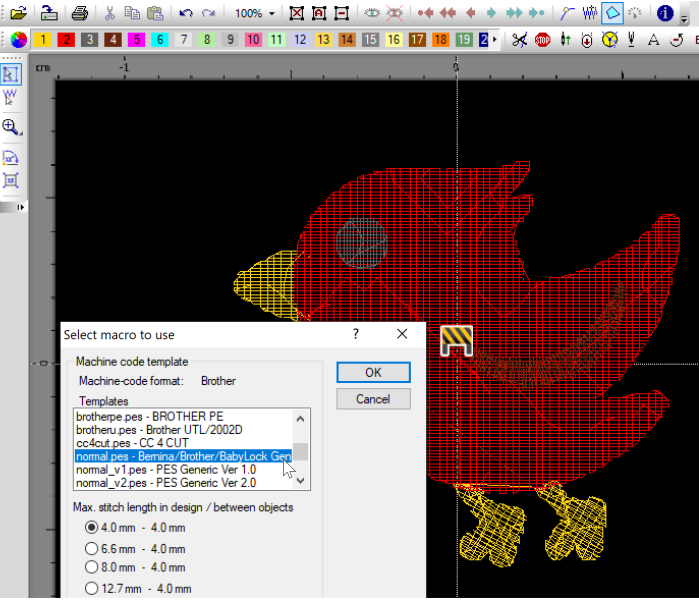The width and height of the screenshot is (699, 600).
Task: Open the lettering tool A icon
Action: 654,40
